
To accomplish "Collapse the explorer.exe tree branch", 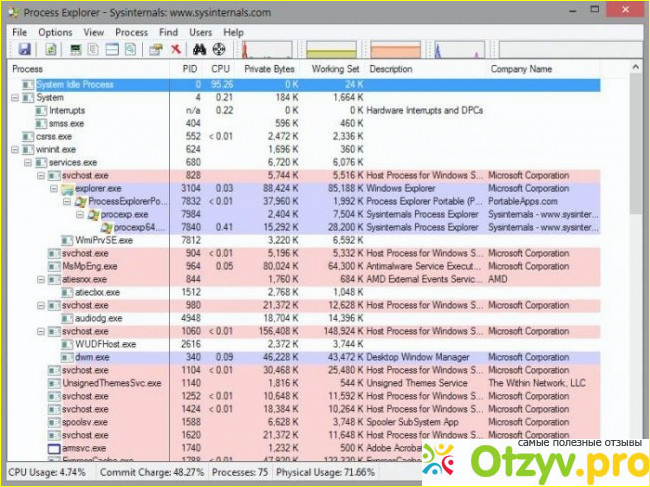I will click(x=53, y=188).
